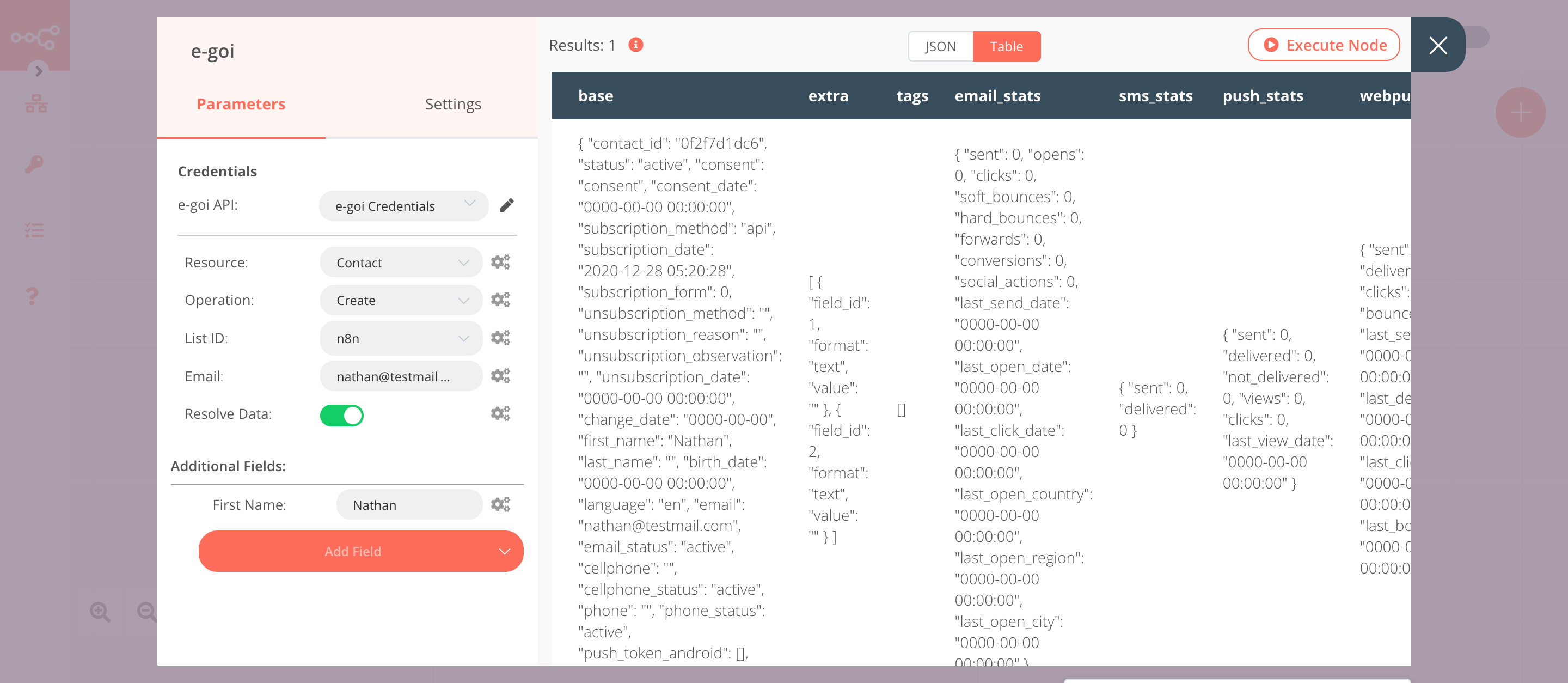1568x683 pixels.
Task: Click the gear icon next to Email
Action: point(501,376)
